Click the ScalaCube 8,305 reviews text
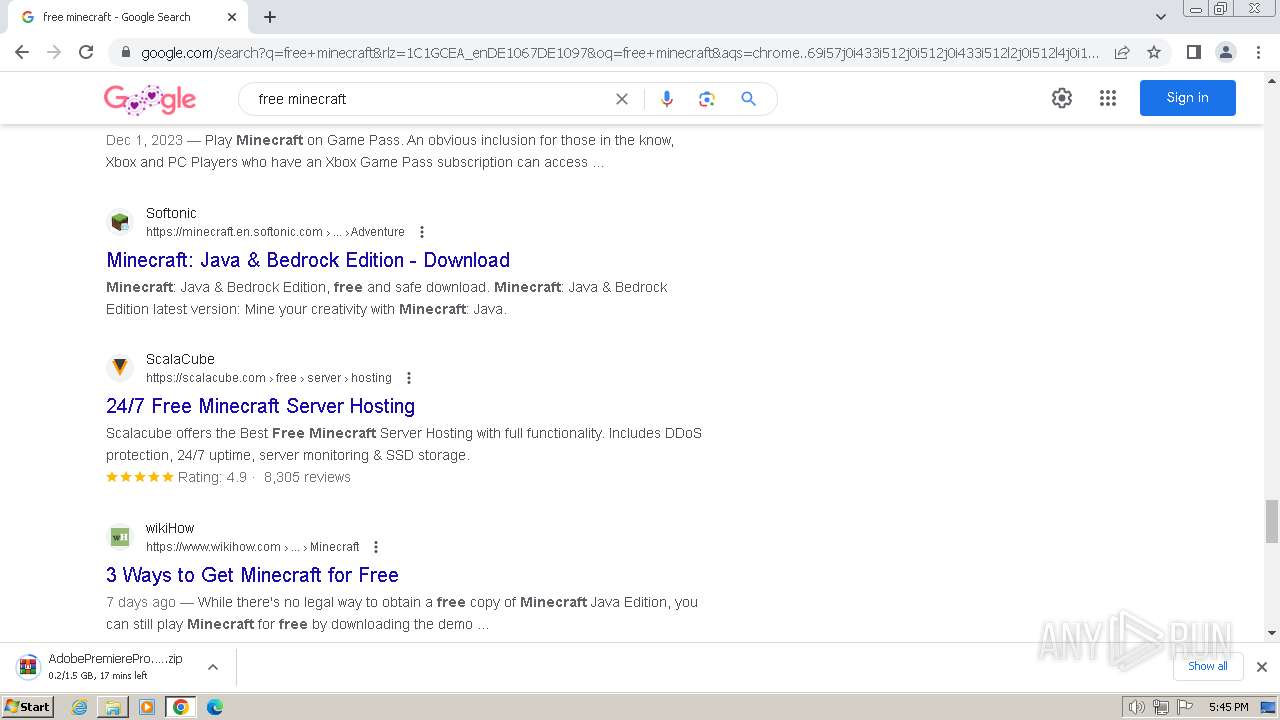Image resolution: width=1280 pixels, height=720 pixels. pyautogui.click(x=307, y=477)
